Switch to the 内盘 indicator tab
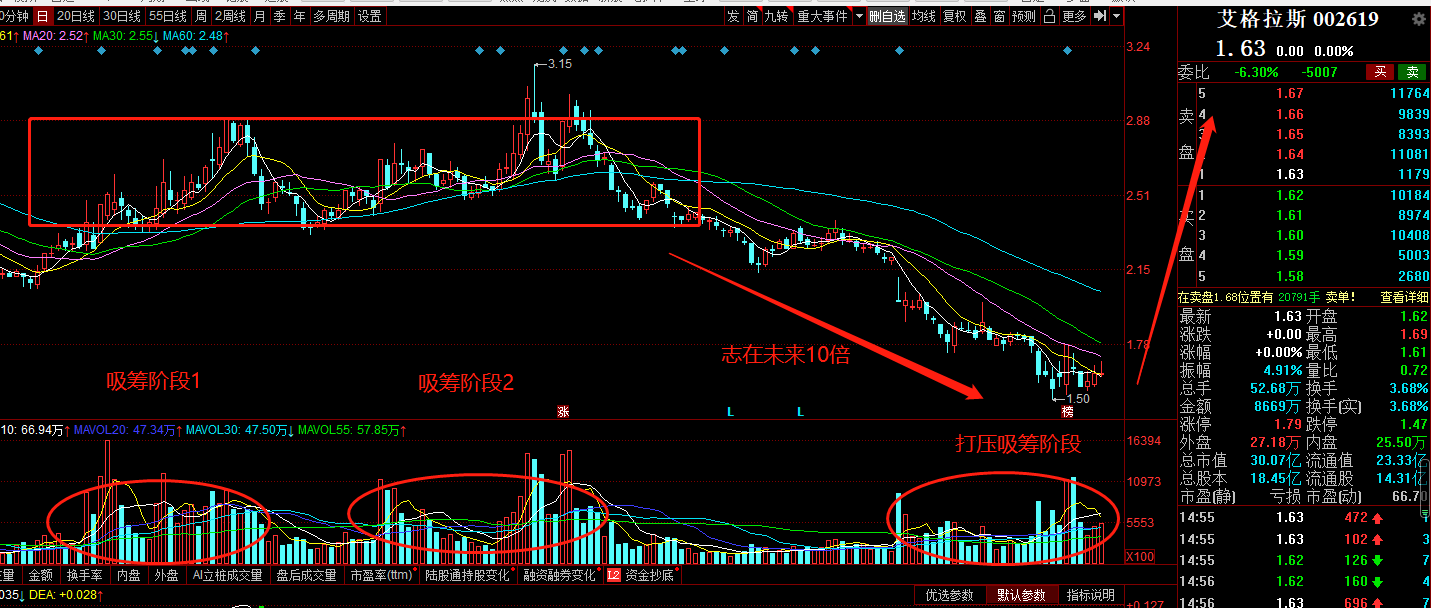Viewport: 1431px width, 608px height. click(129, 575)
